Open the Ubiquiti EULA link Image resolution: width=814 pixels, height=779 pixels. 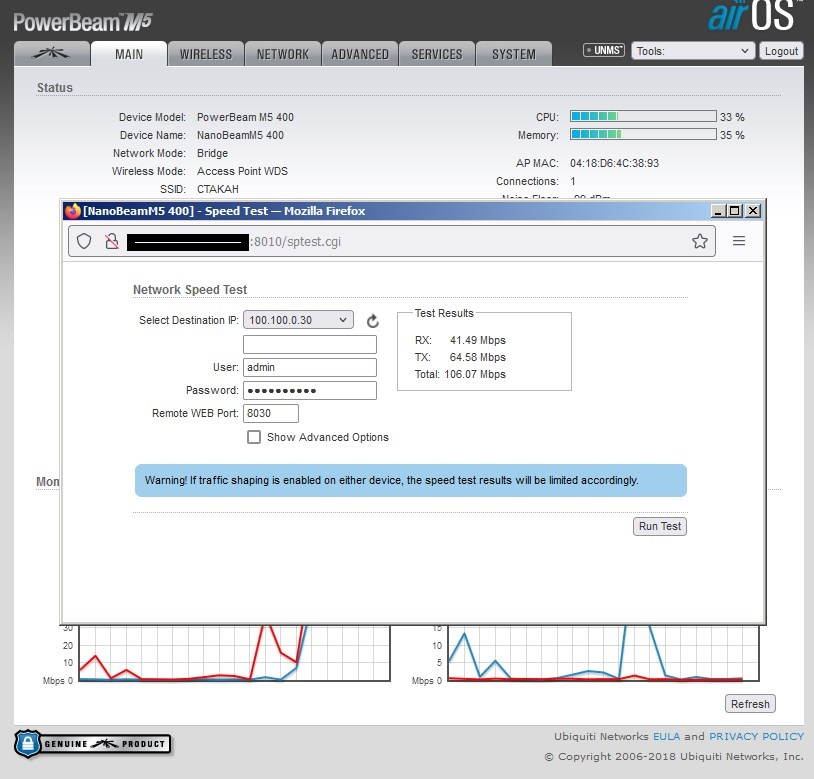pyautogui.click(x=666, y=736)
